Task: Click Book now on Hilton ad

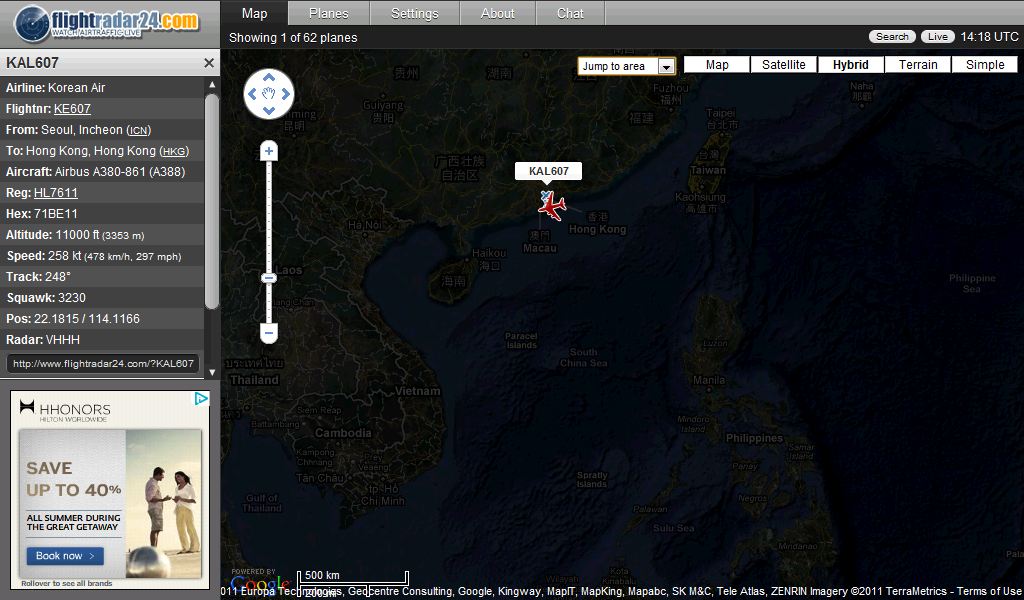Action: click(65, 556)
